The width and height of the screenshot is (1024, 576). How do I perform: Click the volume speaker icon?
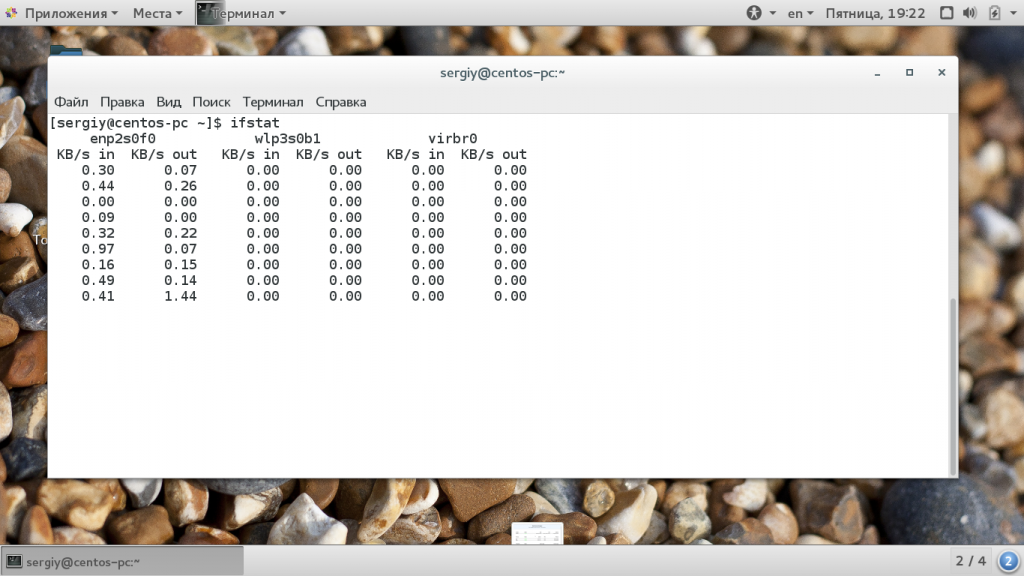968,13
